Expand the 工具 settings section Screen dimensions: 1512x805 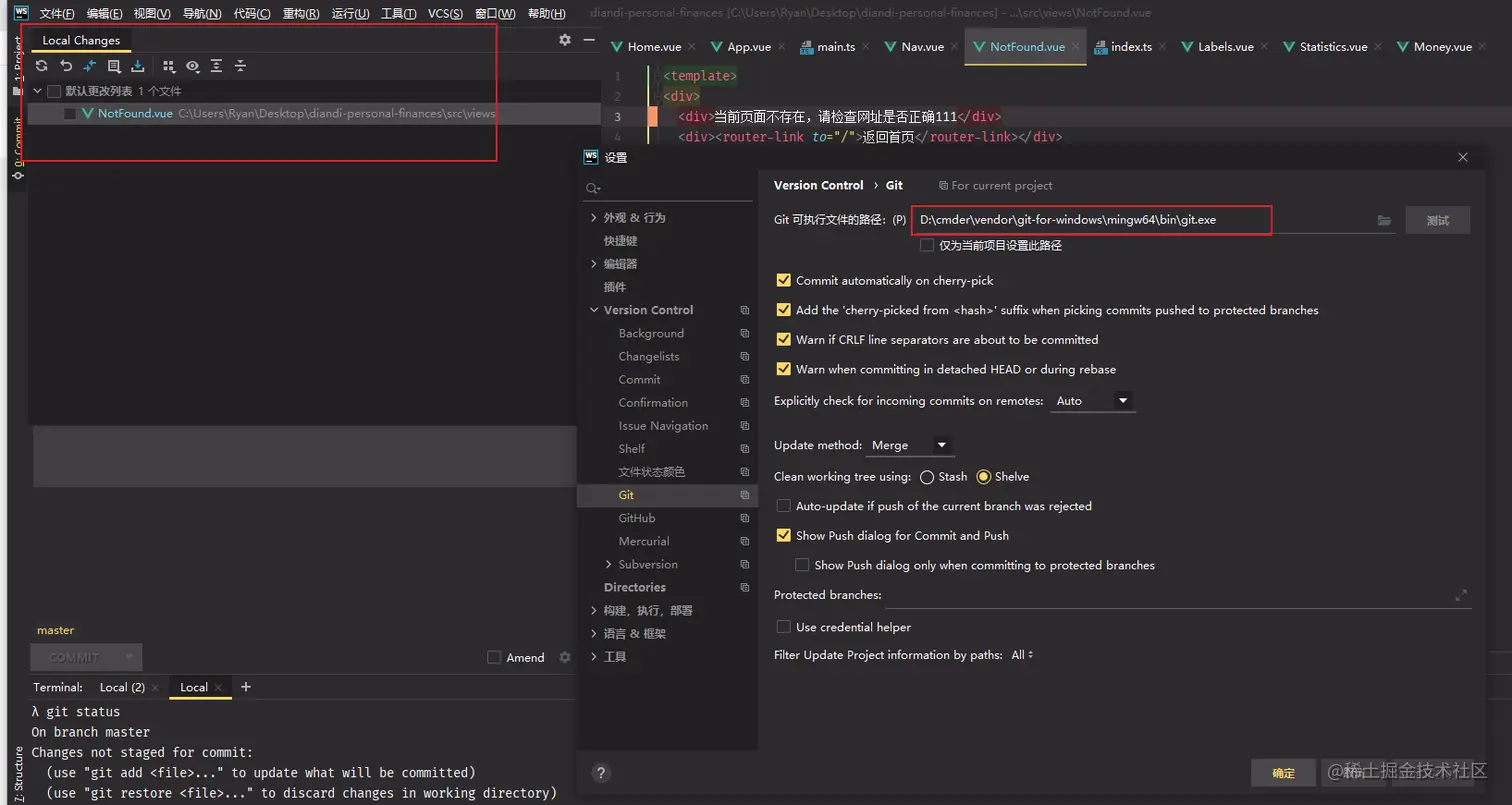click(x=595, y=657)
